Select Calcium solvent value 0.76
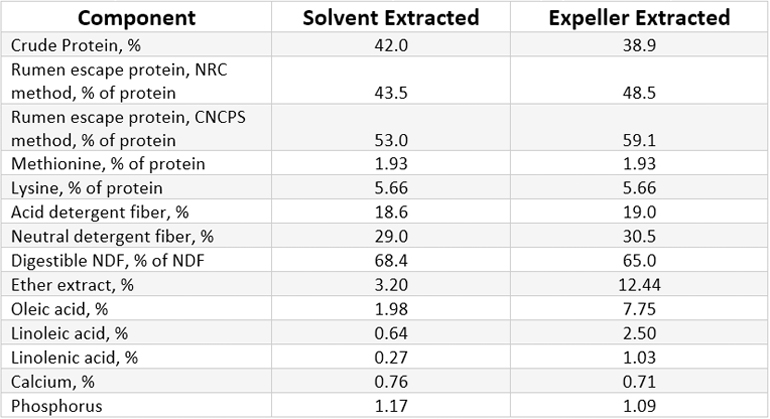770x419 pixels. (392, 376)
